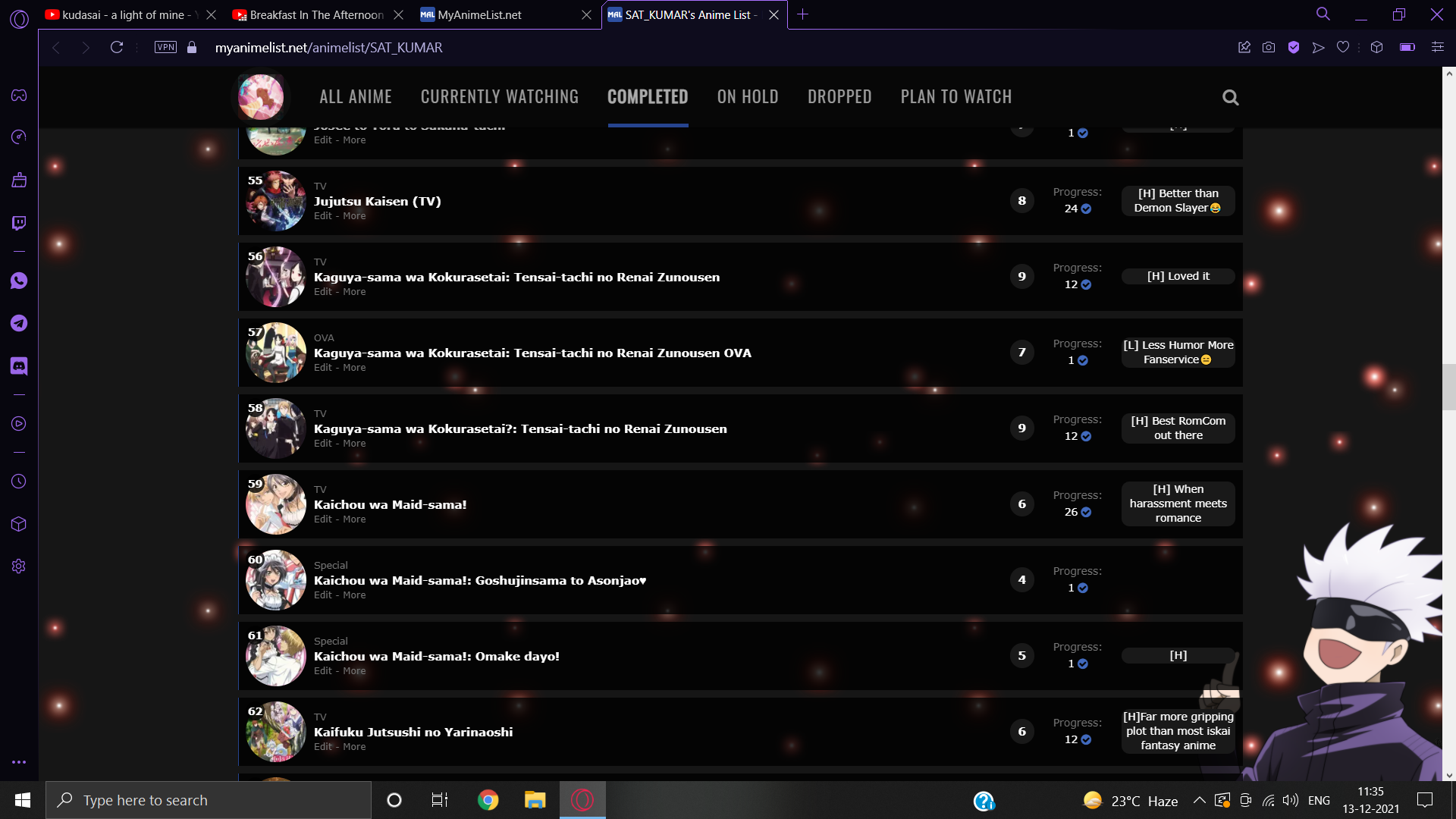Switch to the MyAnimeList.net browser tab

[x=506, y=14]
